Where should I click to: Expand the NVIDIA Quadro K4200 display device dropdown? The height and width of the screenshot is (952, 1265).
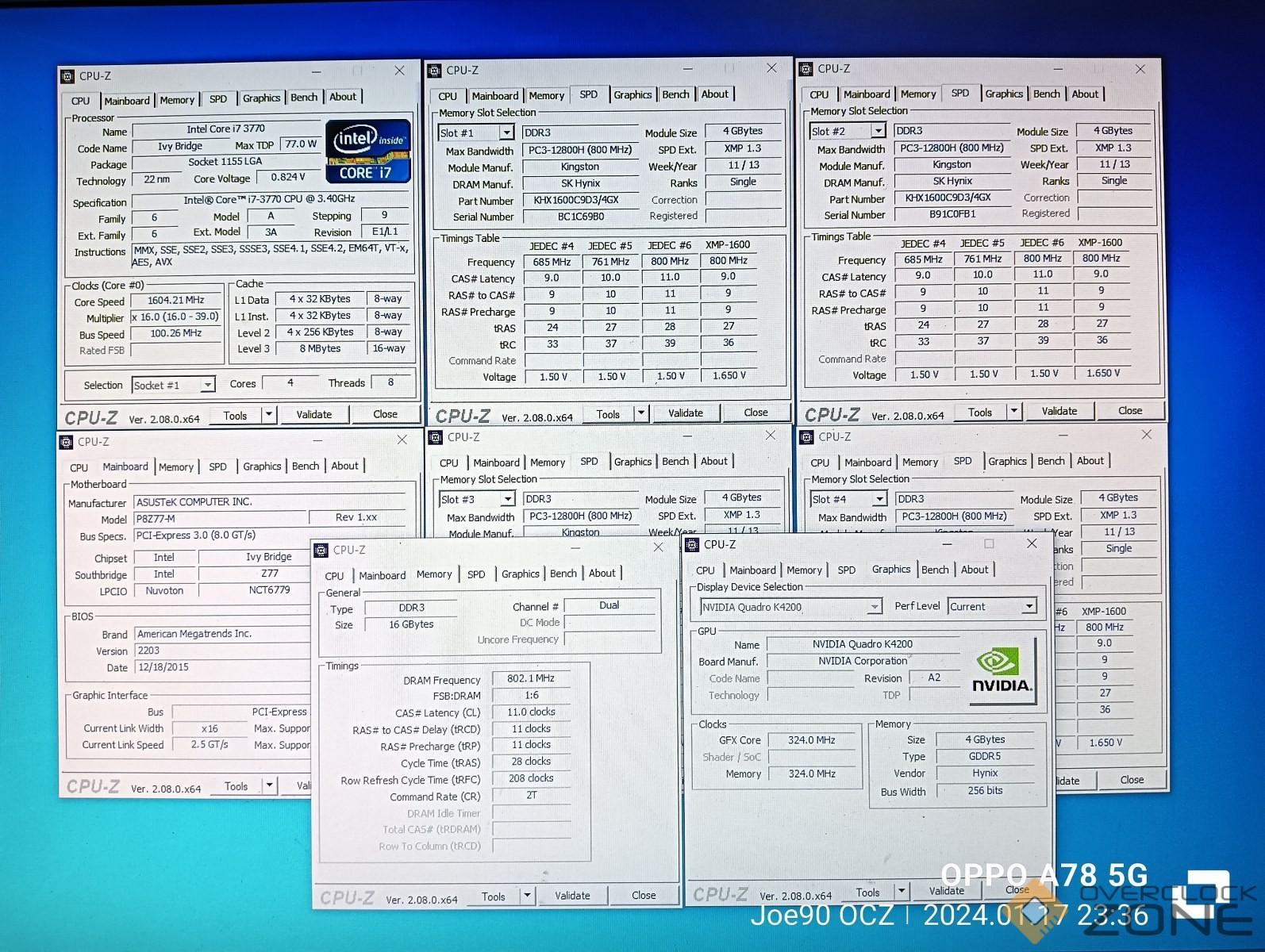(875, 607)
